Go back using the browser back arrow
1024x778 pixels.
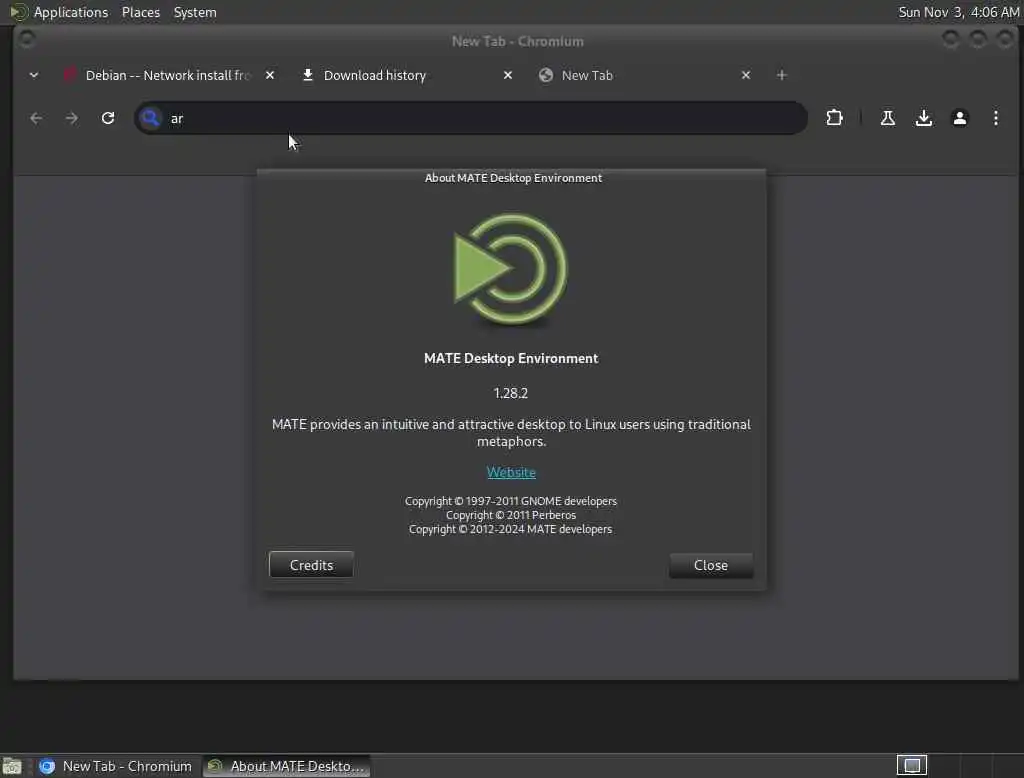pos(36,118)
